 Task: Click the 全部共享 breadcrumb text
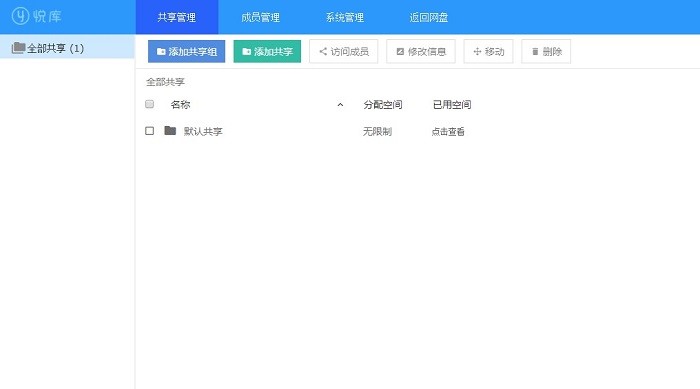click(165, 82)
